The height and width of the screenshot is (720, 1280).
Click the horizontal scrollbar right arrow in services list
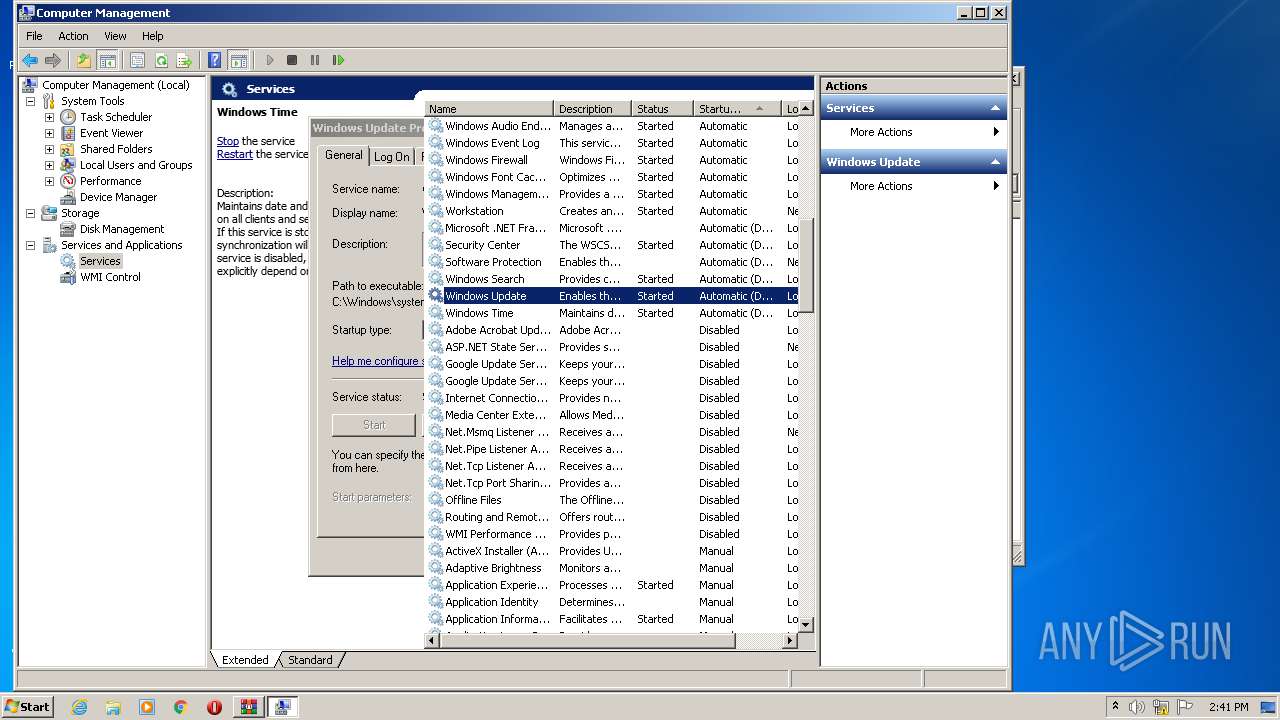point(790,641)
